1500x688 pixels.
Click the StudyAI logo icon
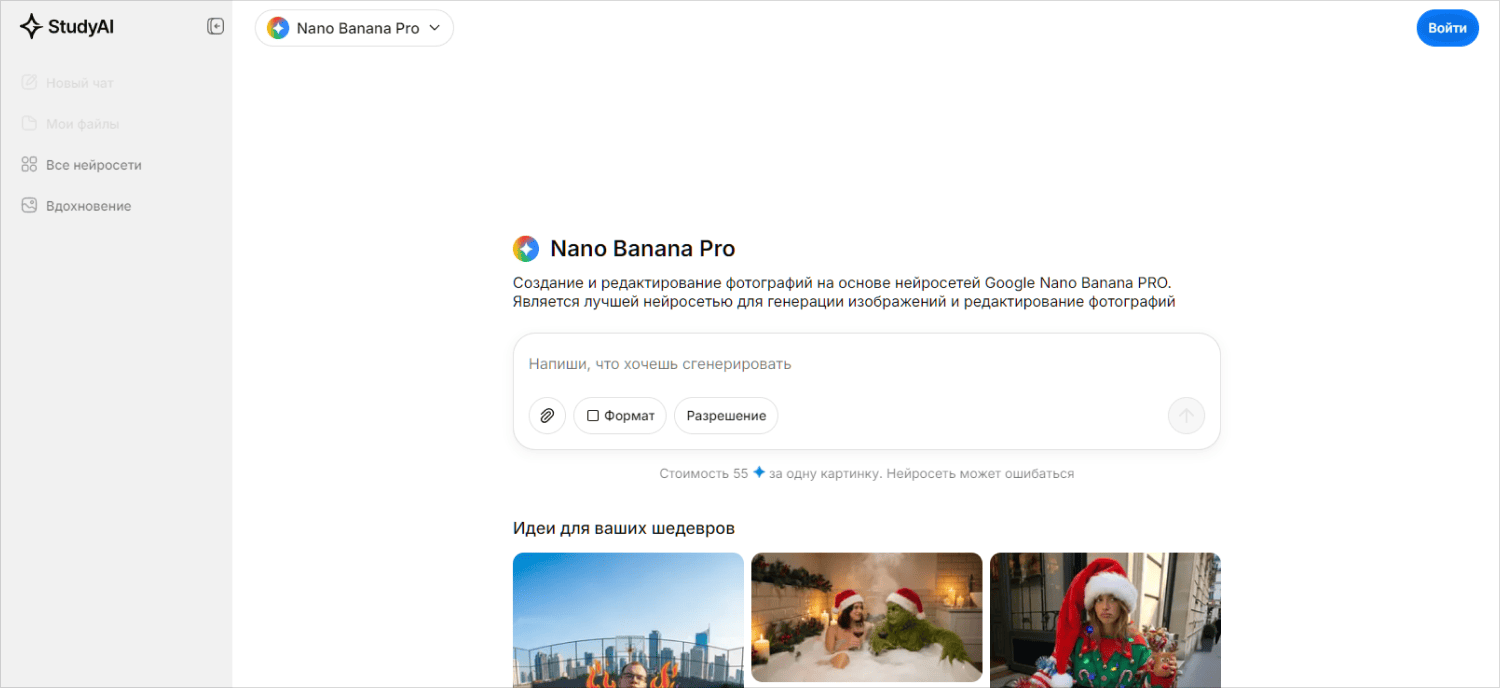point(30,26)
